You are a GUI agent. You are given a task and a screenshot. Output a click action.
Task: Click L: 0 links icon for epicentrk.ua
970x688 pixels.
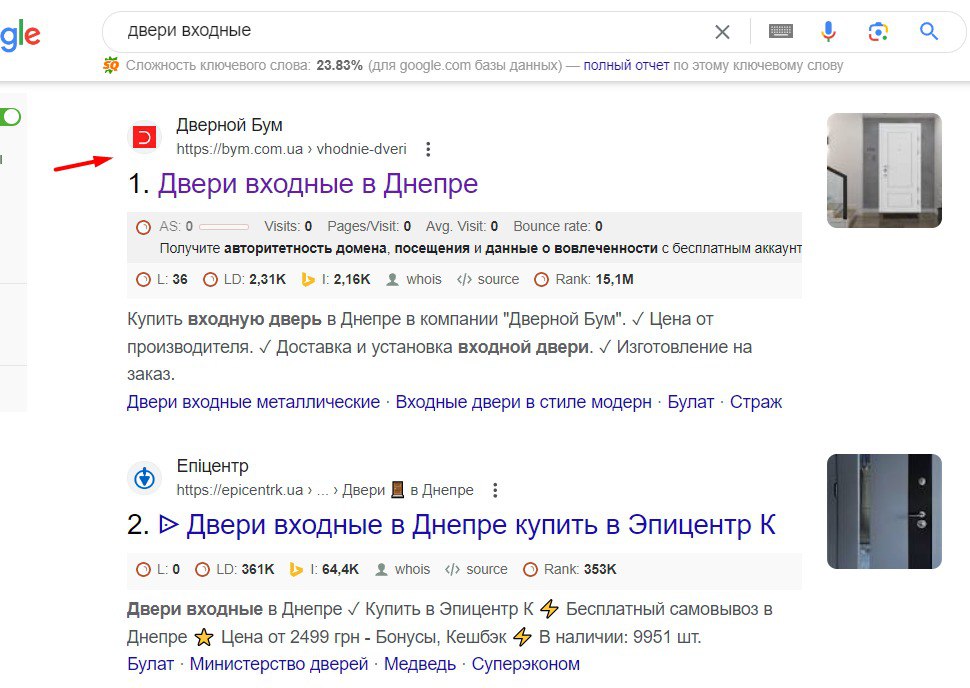coord(144,570)
